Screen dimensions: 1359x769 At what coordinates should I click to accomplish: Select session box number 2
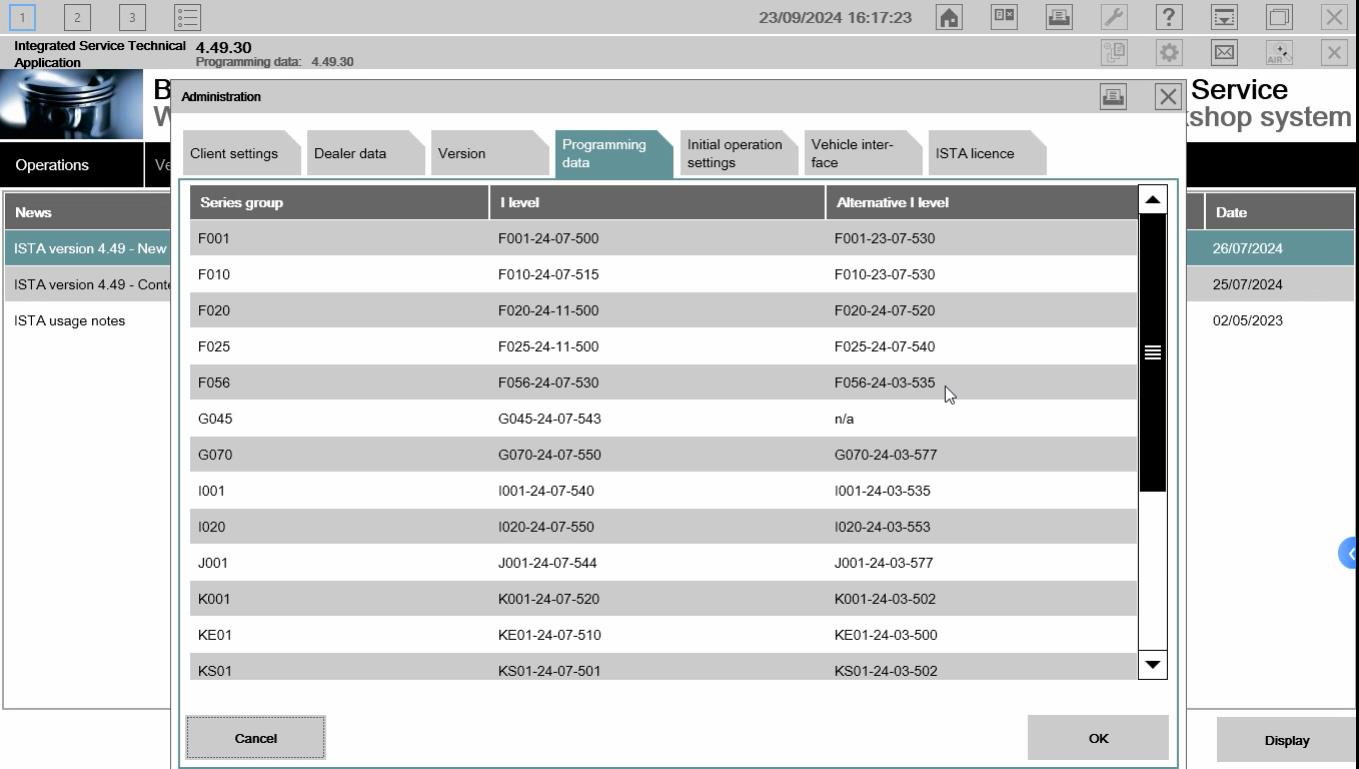(78, 16)
